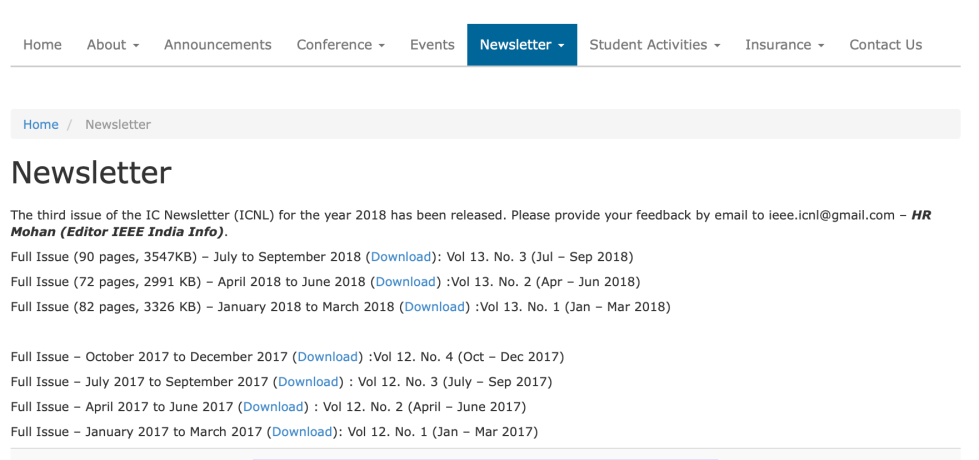Click the Newsletter breadcrumb text
979x460 pixels.
(x=118, y=124)
